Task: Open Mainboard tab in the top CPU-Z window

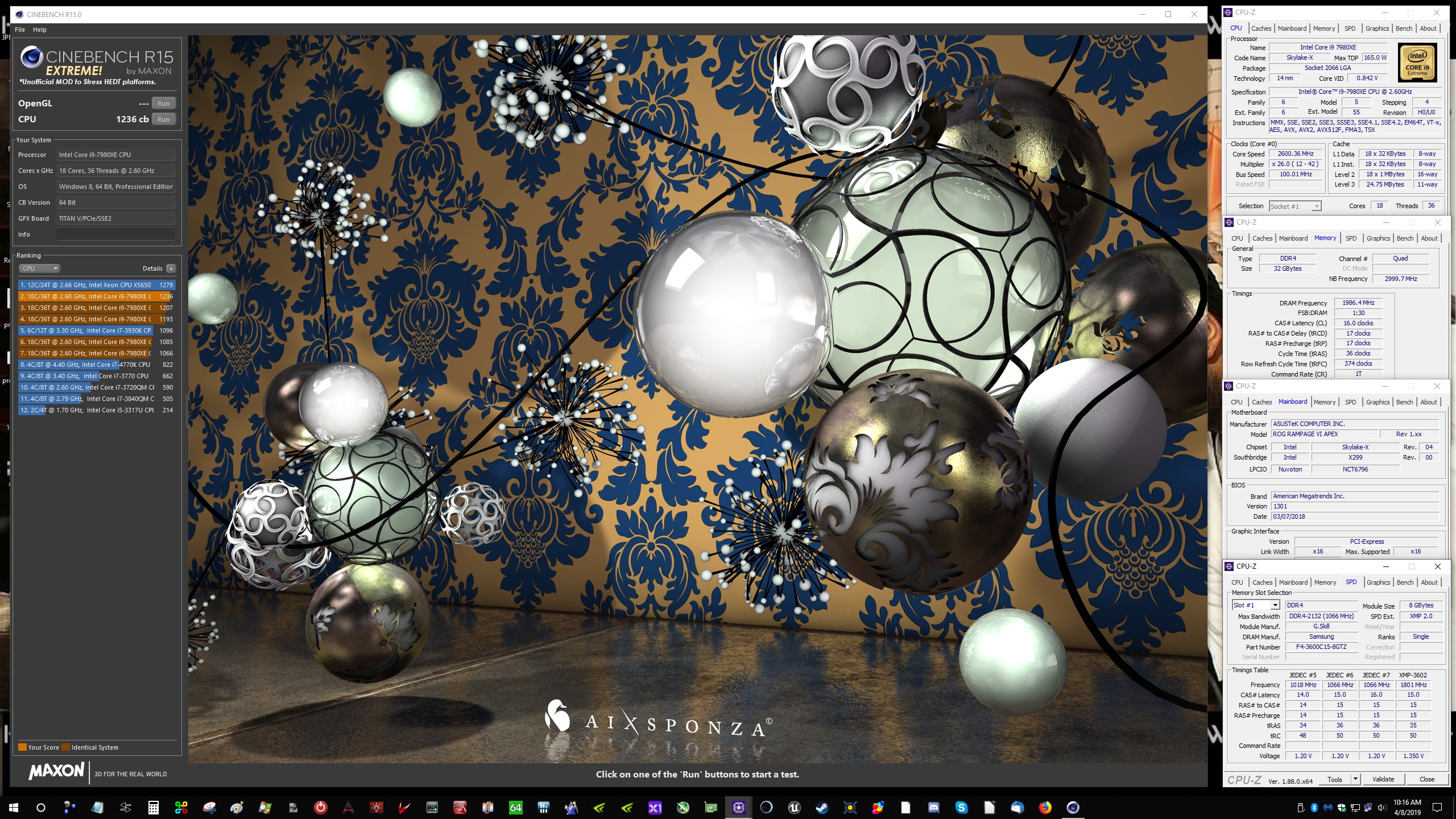Action: tap(1292, 28)
